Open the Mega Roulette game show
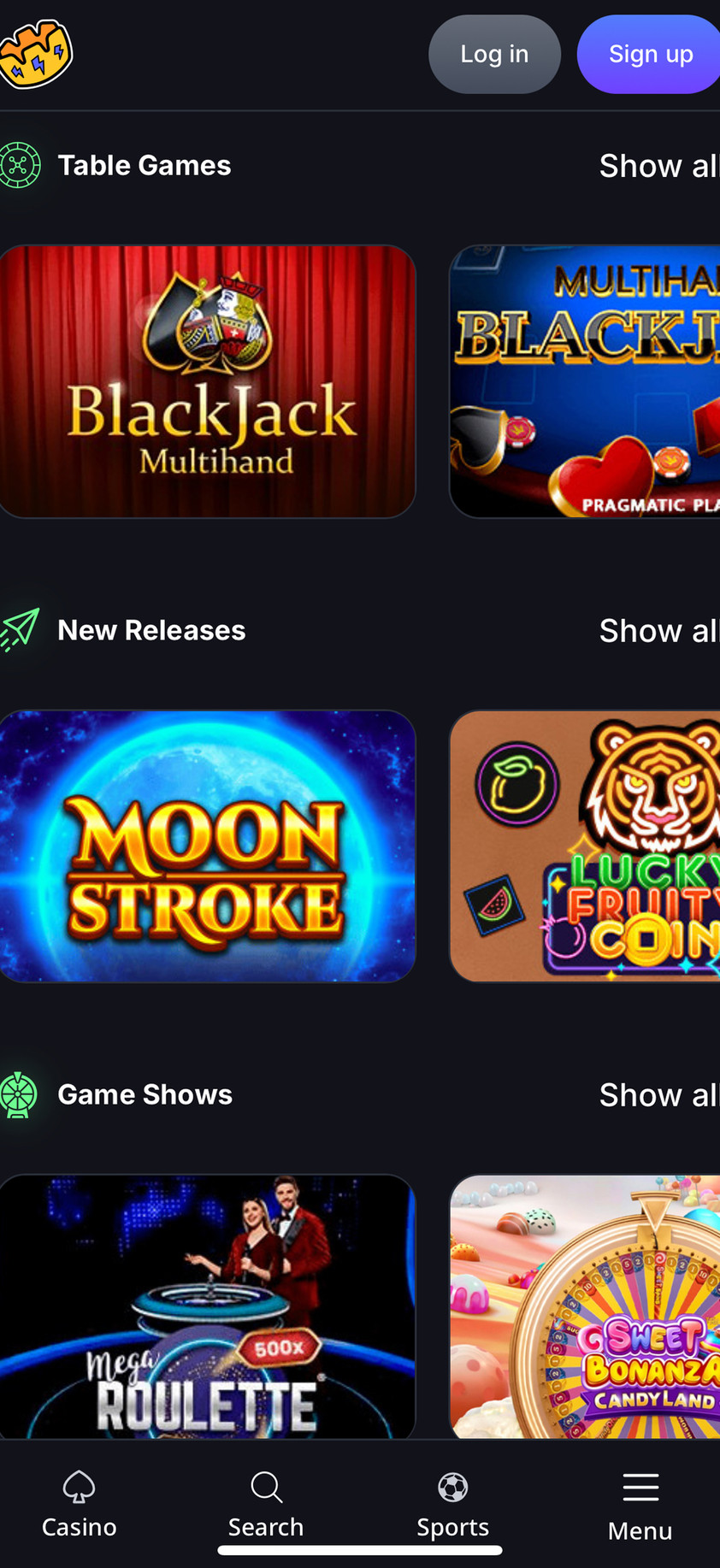 point(207,1306)
